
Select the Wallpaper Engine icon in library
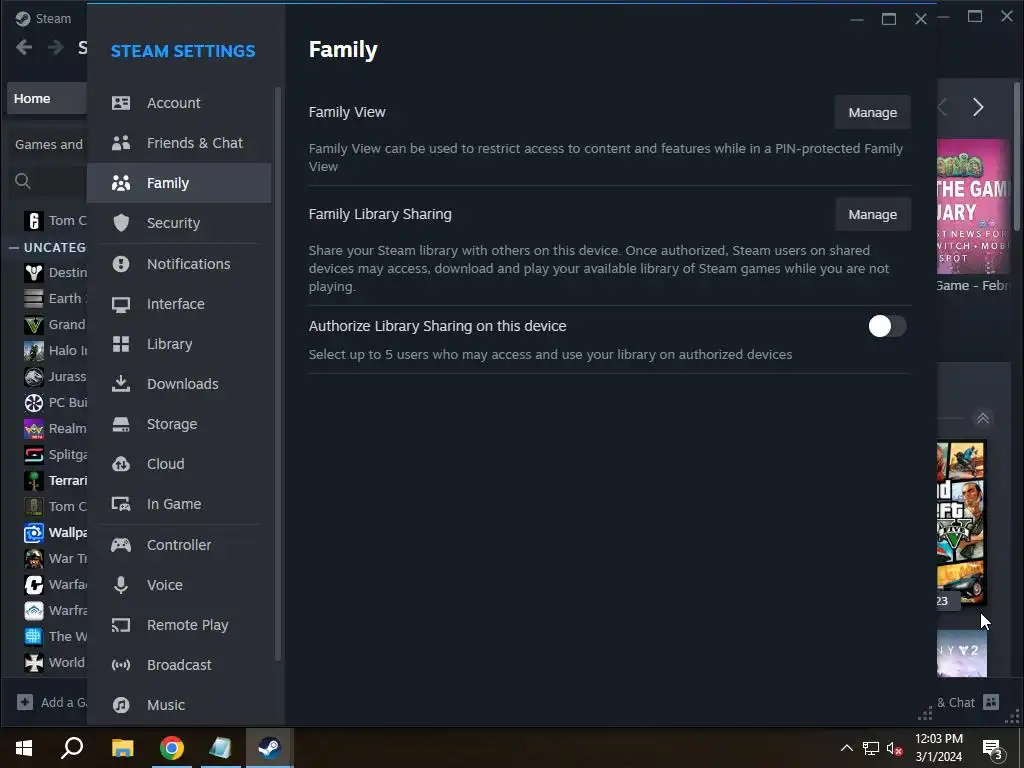click(33, 533)
